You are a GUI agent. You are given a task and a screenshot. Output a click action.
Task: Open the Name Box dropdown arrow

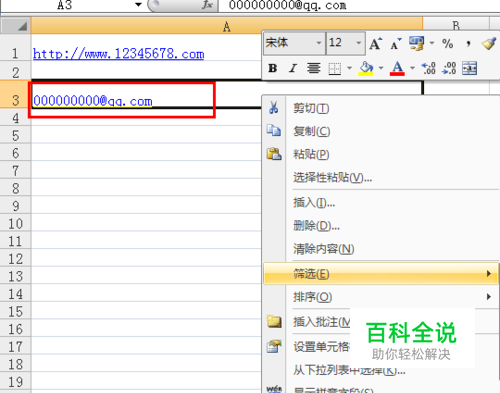coord(138,5)
